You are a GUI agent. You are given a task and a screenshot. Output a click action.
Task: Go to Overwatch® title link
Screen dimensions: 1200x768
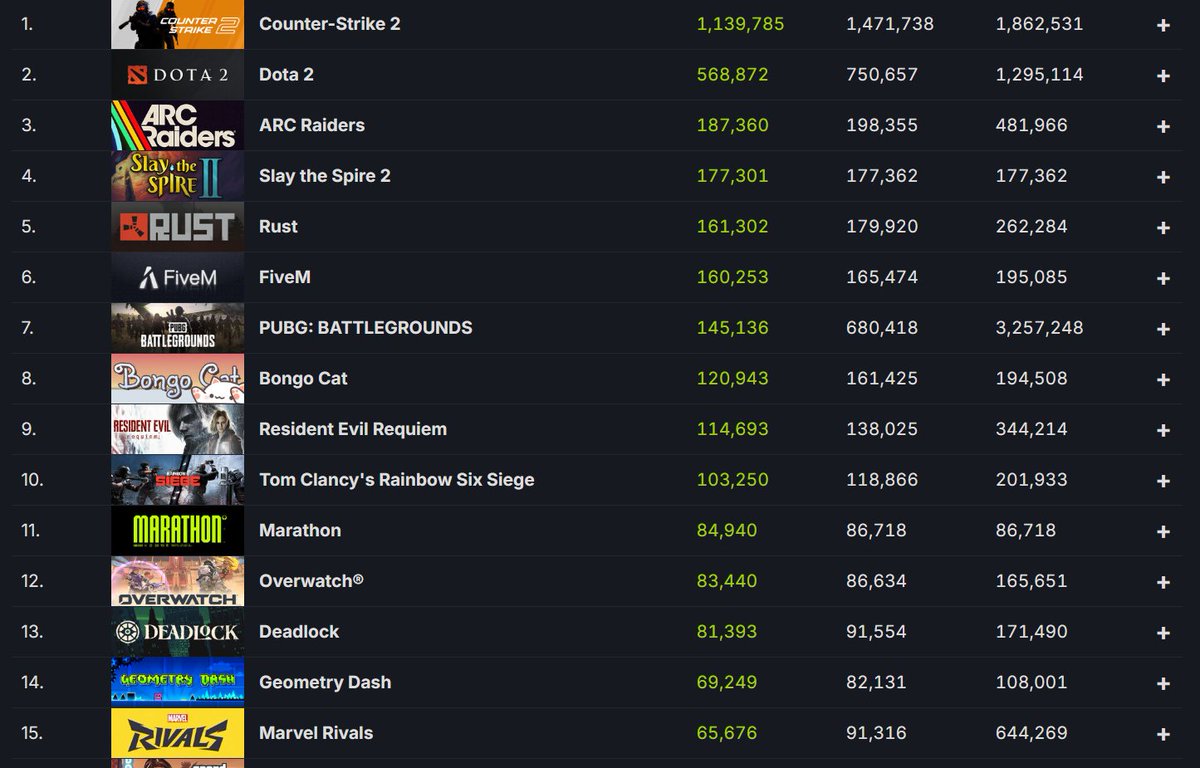[311, 581]
